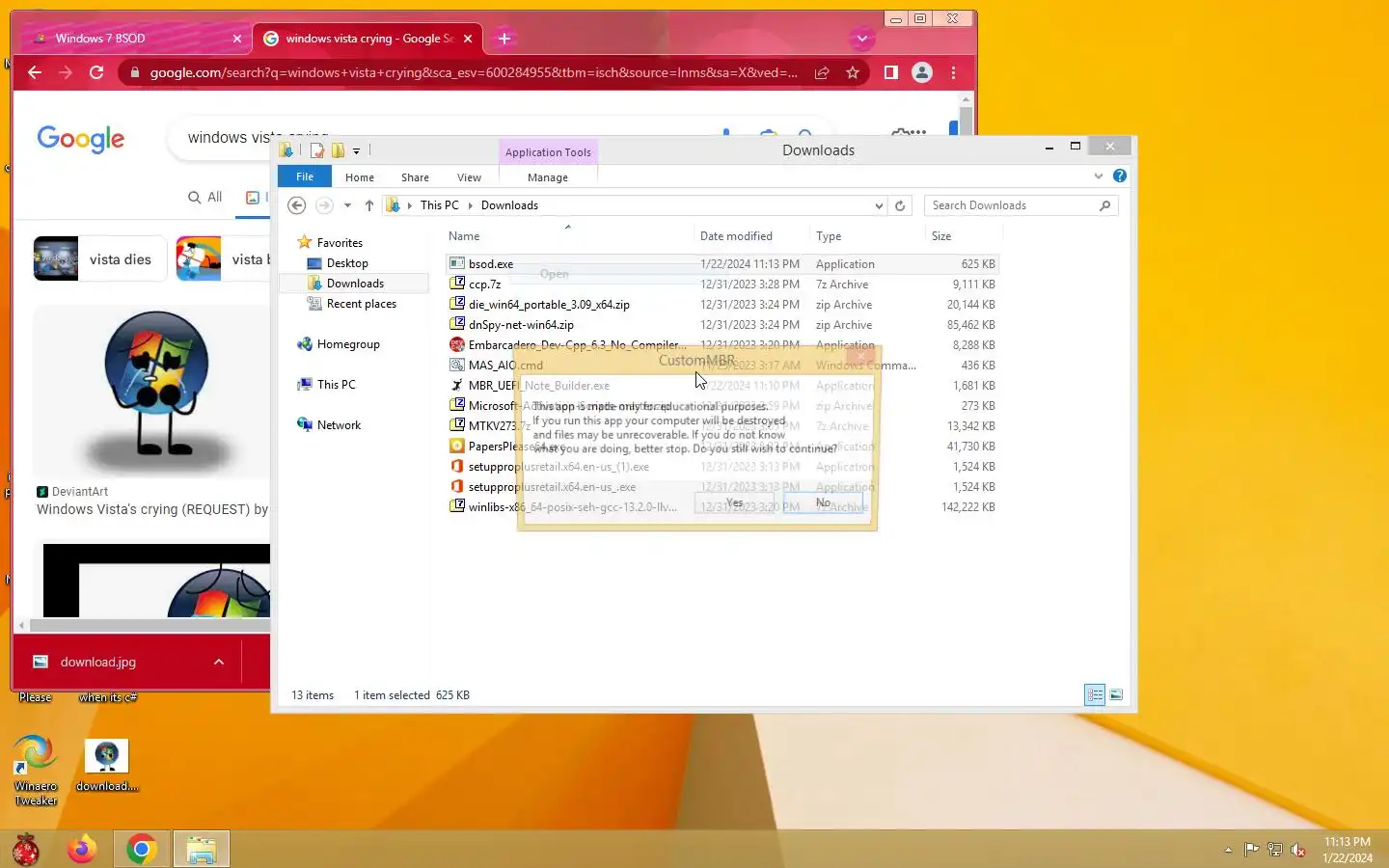
Task: Switch to large icons view icon
Action: point(1116,694)
